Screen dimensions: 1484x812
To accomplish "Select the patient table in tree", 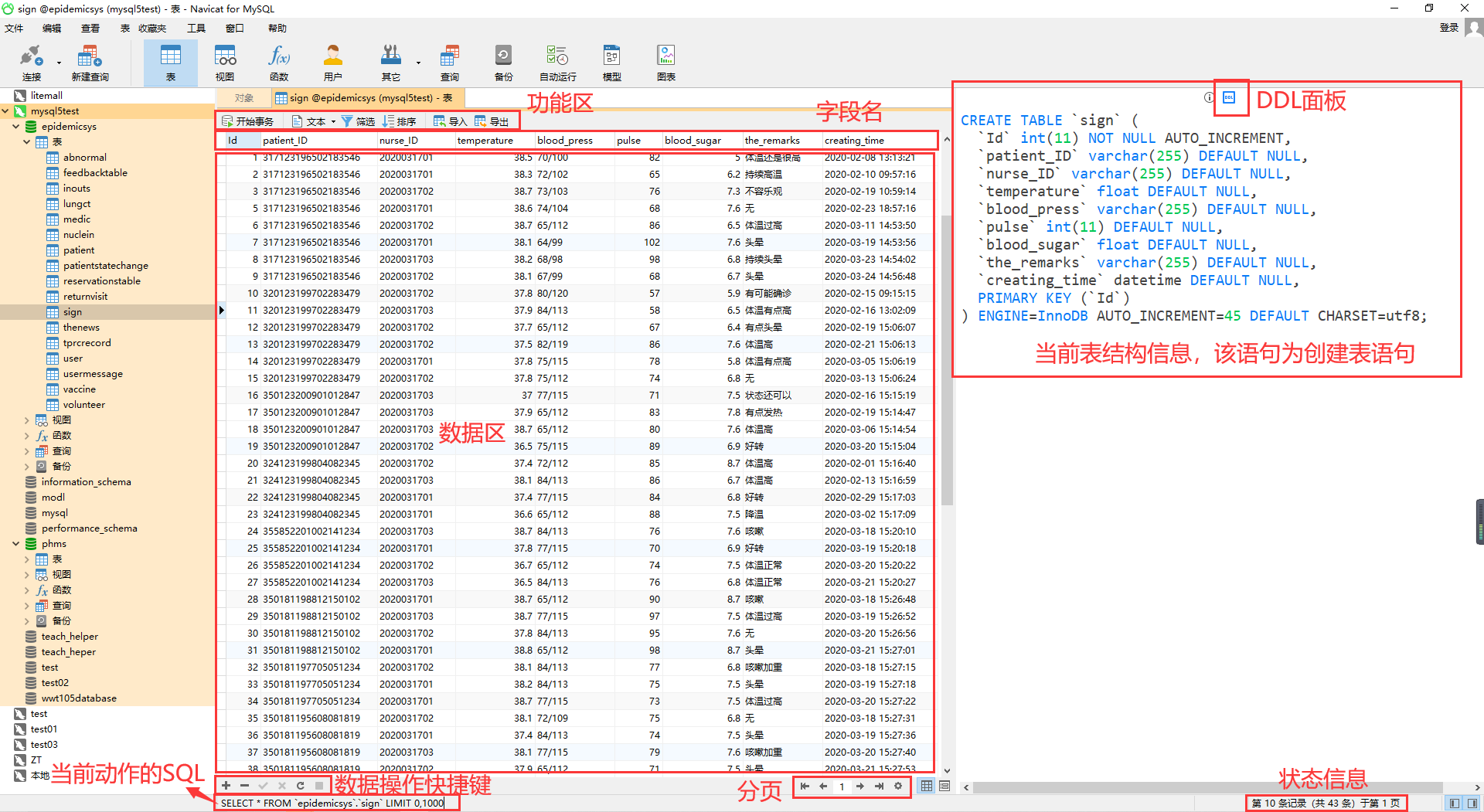I will (x=79, y=250).
